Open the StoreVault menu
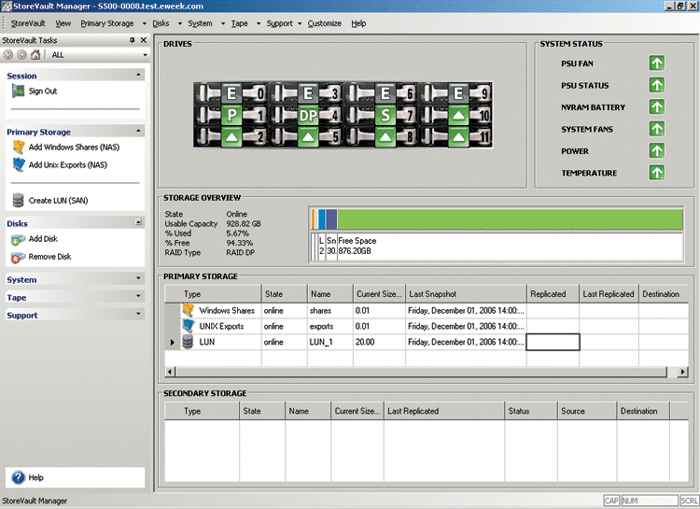 (28, 23)
